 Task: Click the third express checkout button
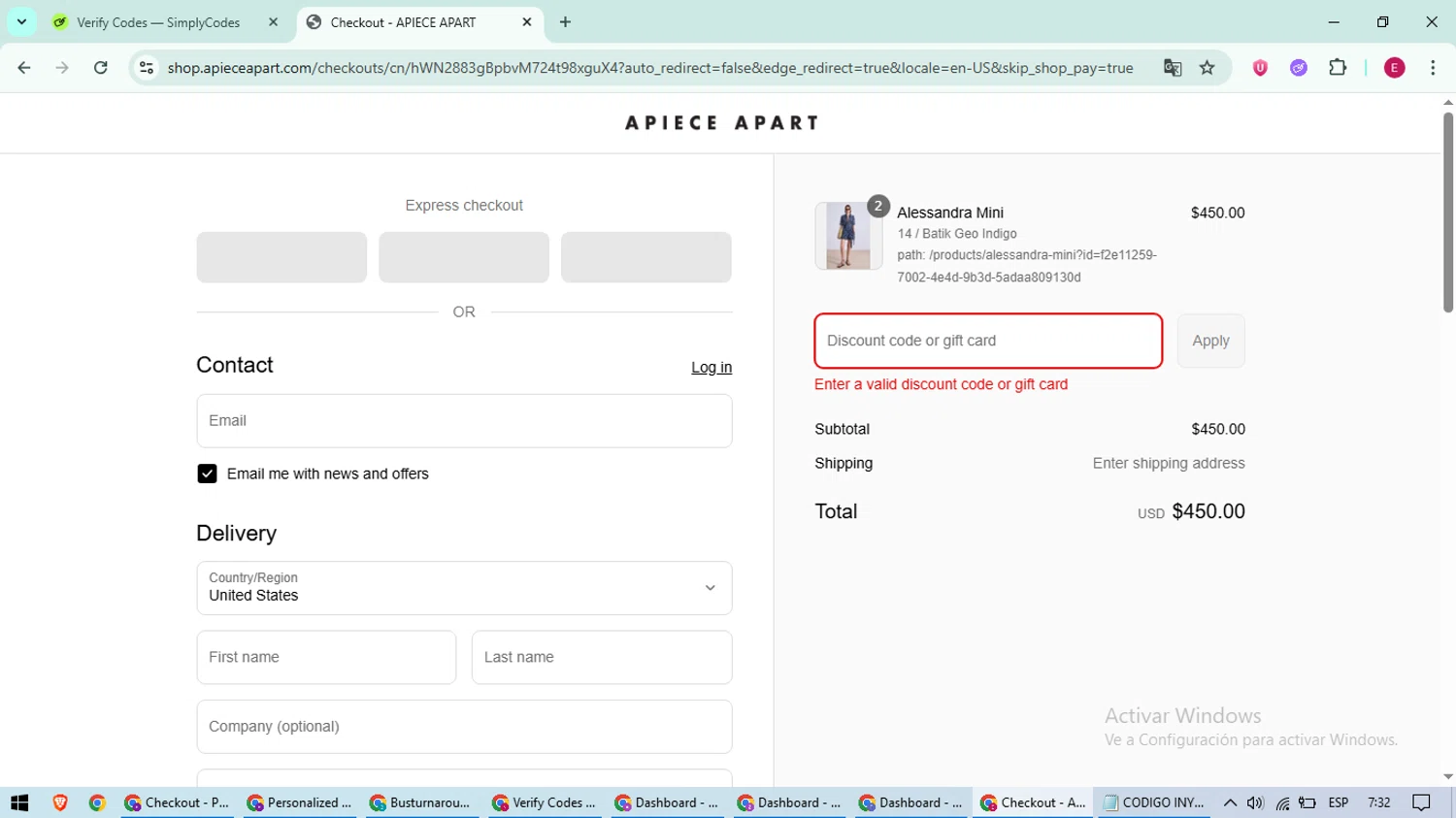[646, 257]
